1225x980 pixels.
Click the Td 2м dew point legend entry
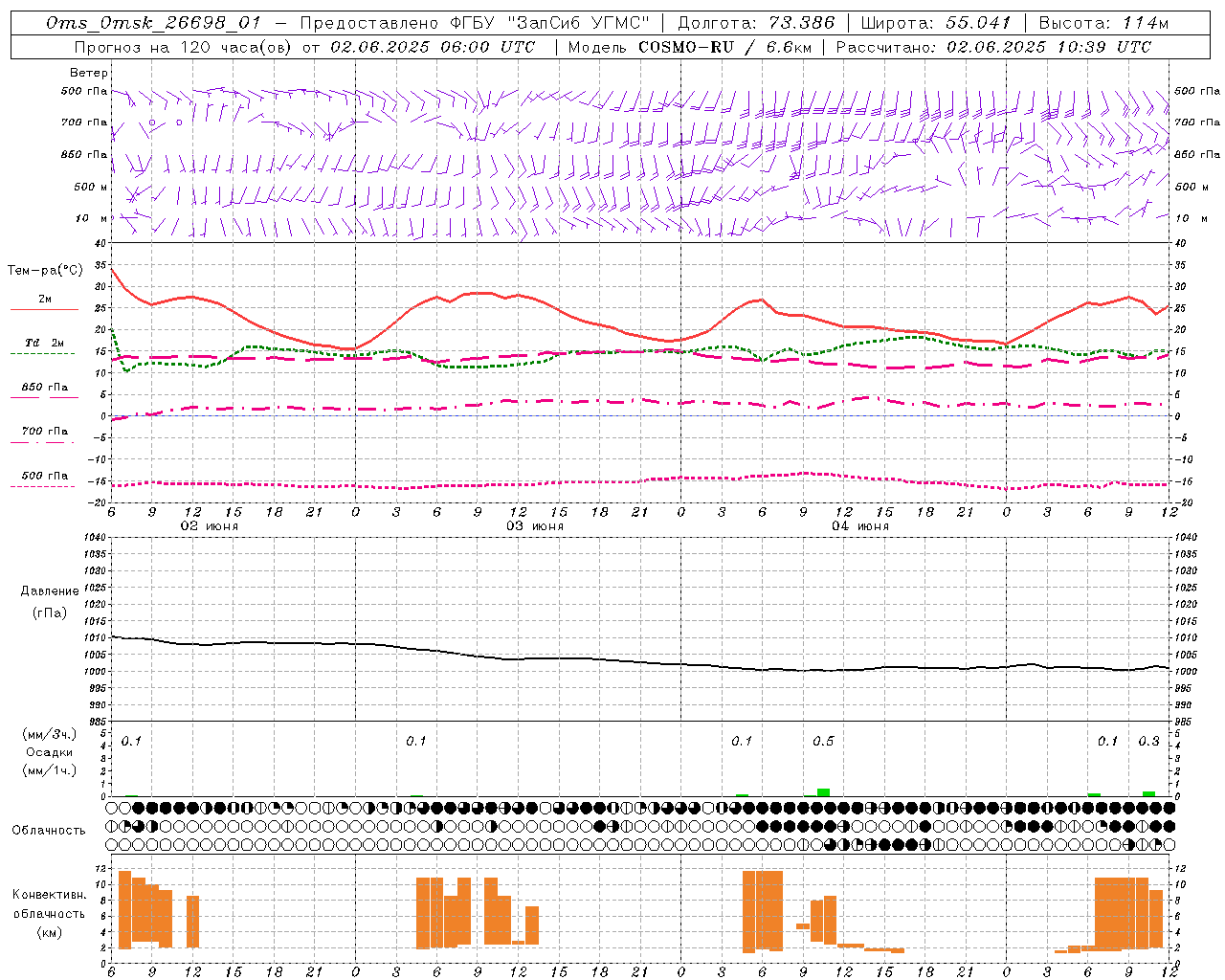coord(45,343)
